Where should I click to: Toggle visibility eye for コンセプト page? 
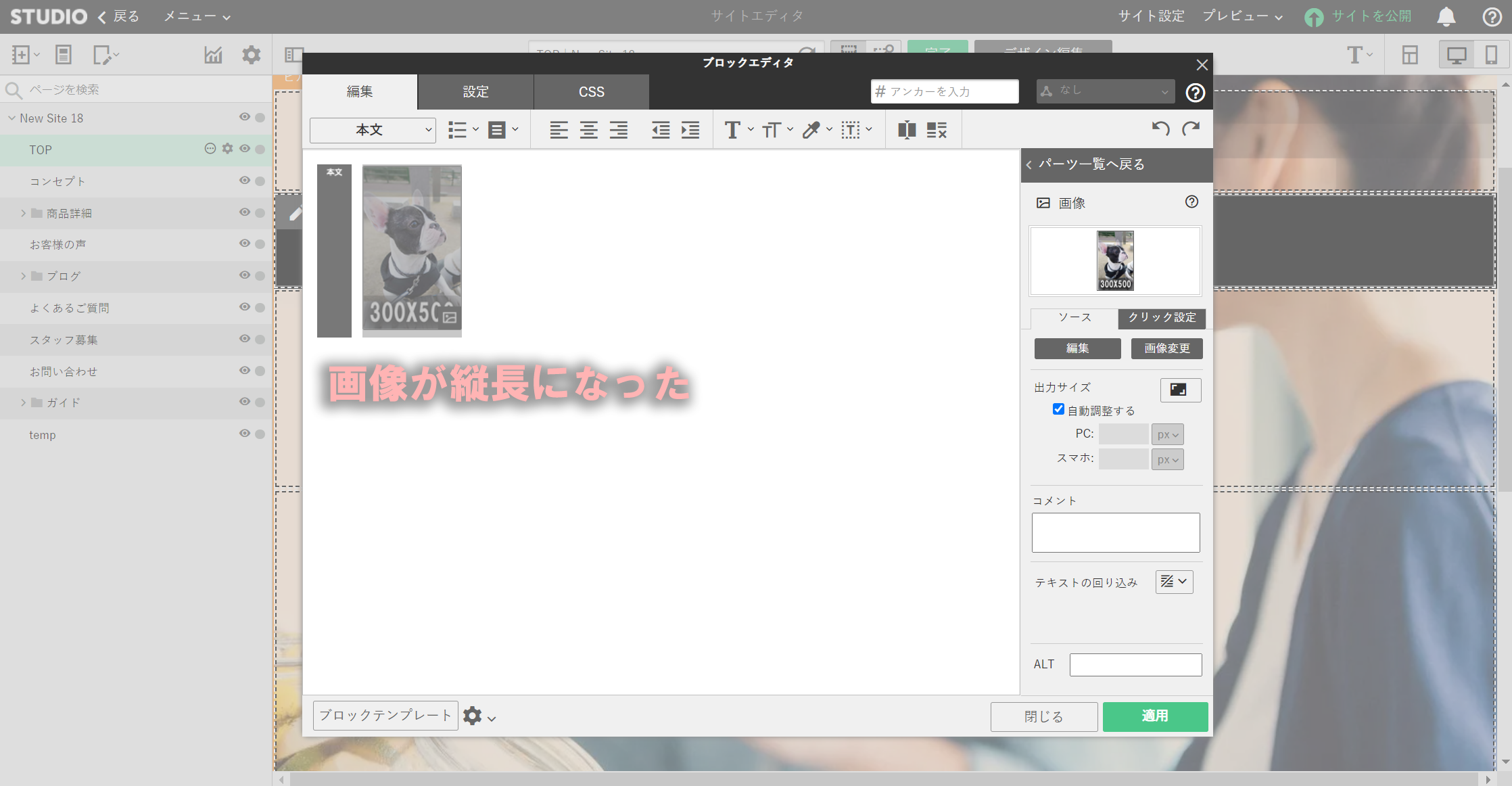pos(245,181)
